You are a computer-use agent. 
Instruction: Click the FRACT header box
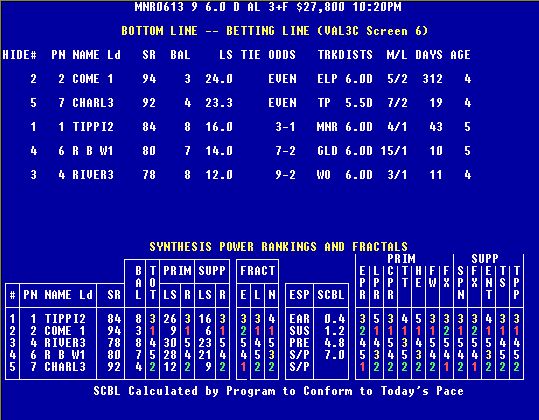pos(257,271)
